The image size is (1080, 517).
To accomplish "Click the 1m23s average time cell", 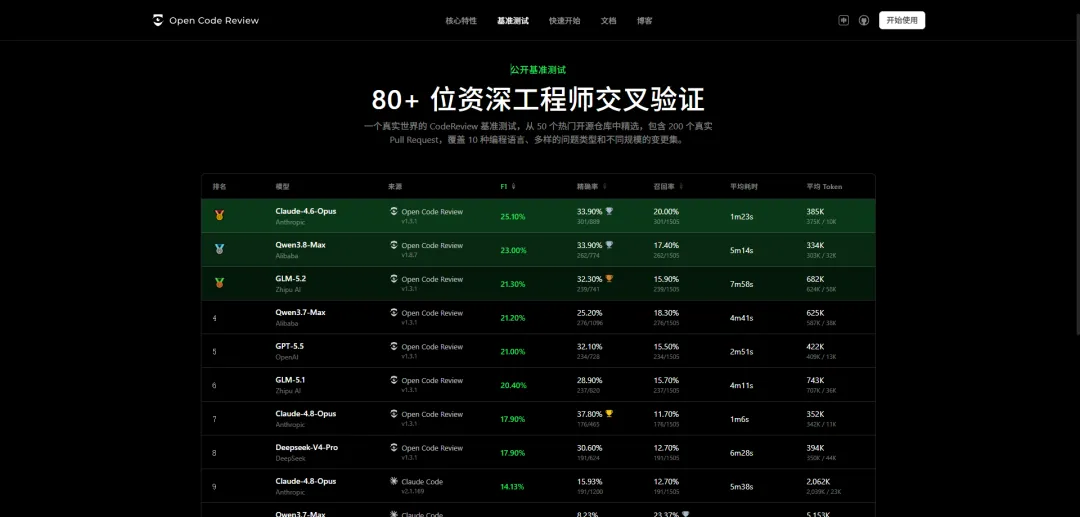I will (x=742, y=217).
